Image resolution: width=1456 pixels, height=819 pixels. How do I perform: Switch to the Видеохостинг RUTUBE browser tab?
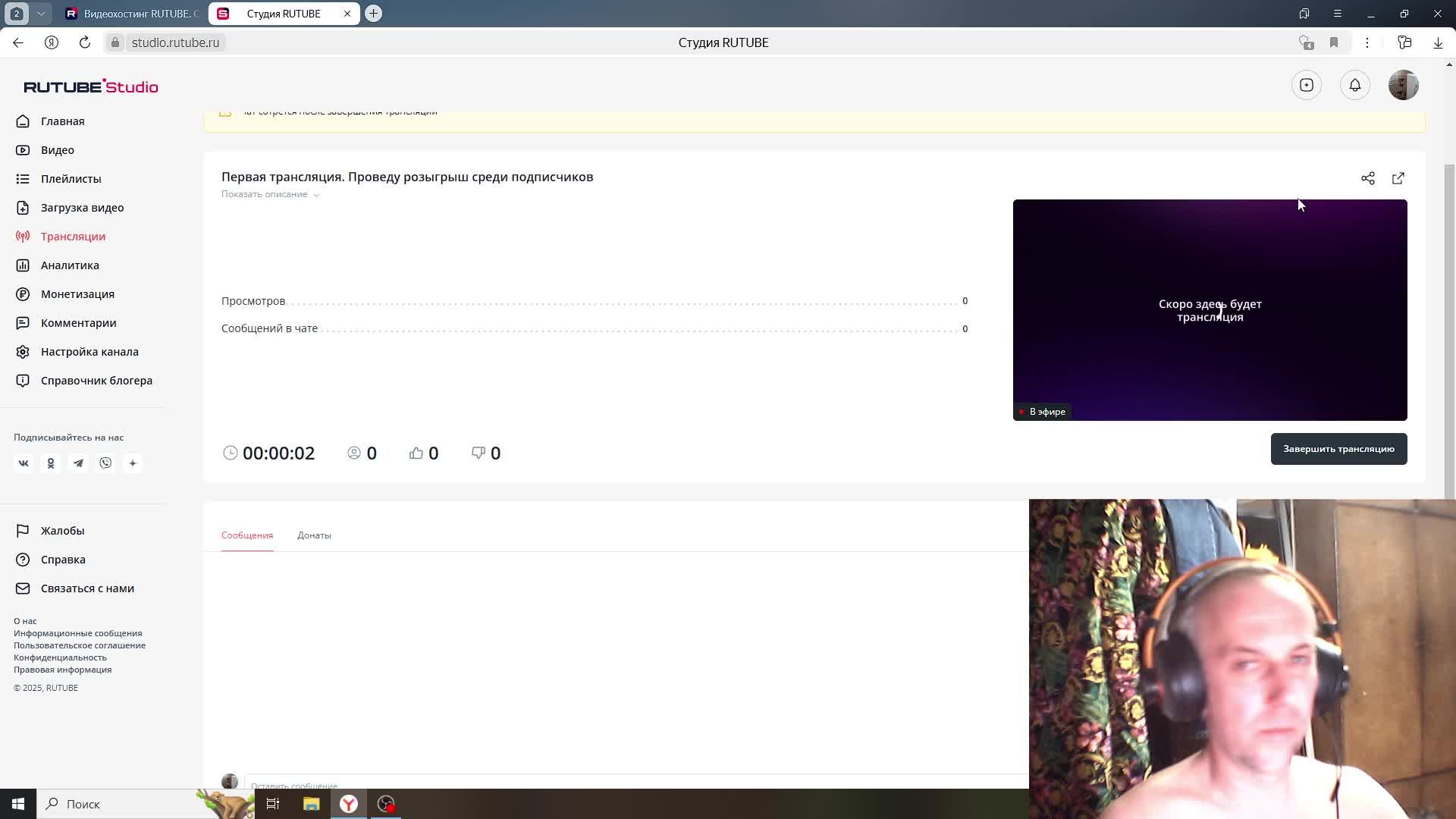coord(133,14)
